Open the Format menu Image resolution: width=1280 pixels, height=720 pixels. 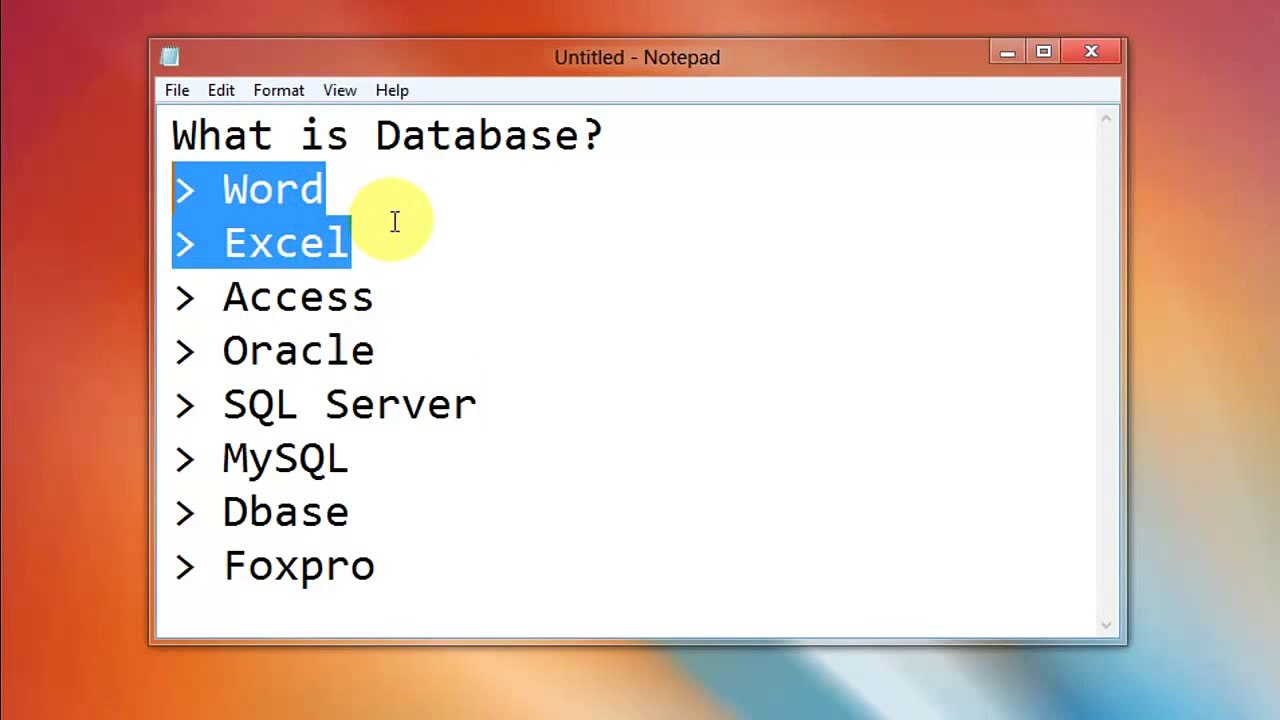279,90
